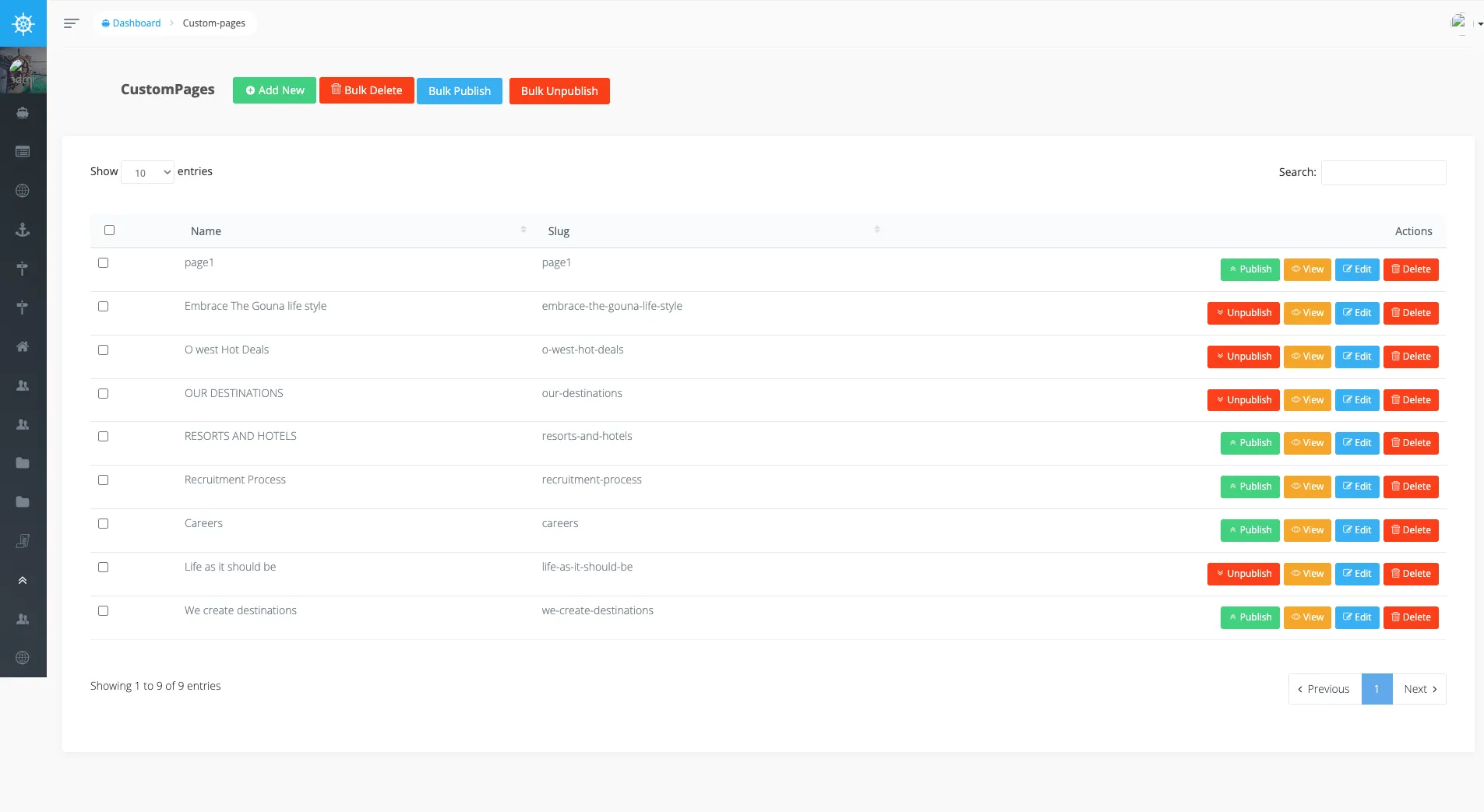Image resolution: width=1484 pixels, height=812 pixels.
Task: Unpublish the O west Hot Deals page
Action: (1243, 357)
